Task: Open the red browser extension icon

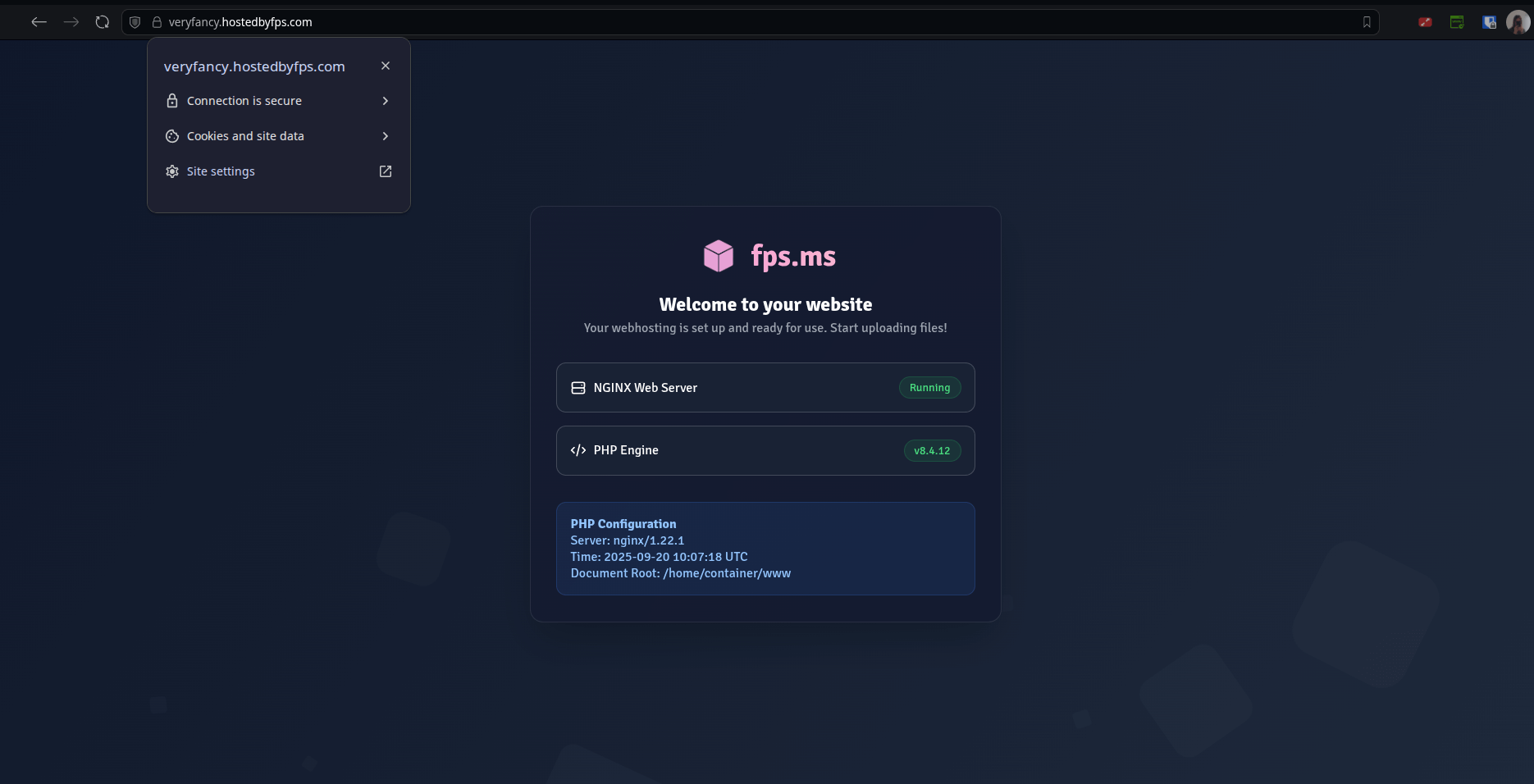Action: (1425, 22)
